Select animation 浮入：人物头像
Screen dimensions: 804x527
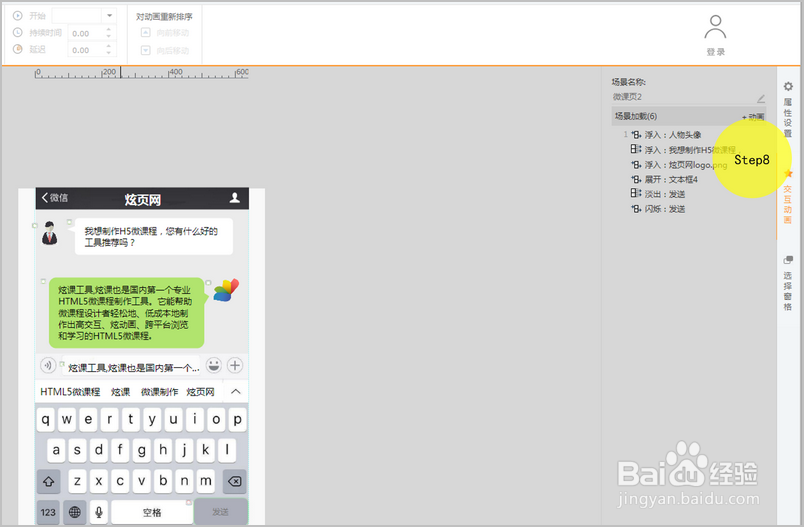(673, 135)
